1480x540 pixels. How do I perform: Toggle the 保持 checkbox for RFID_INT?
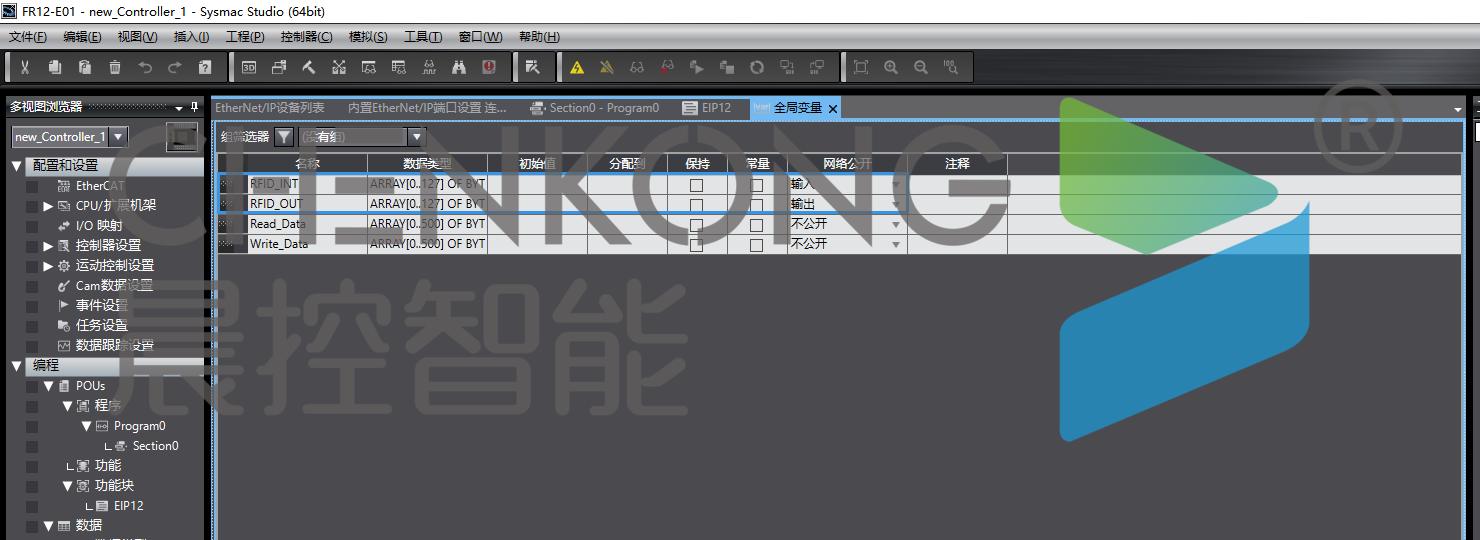696,185
